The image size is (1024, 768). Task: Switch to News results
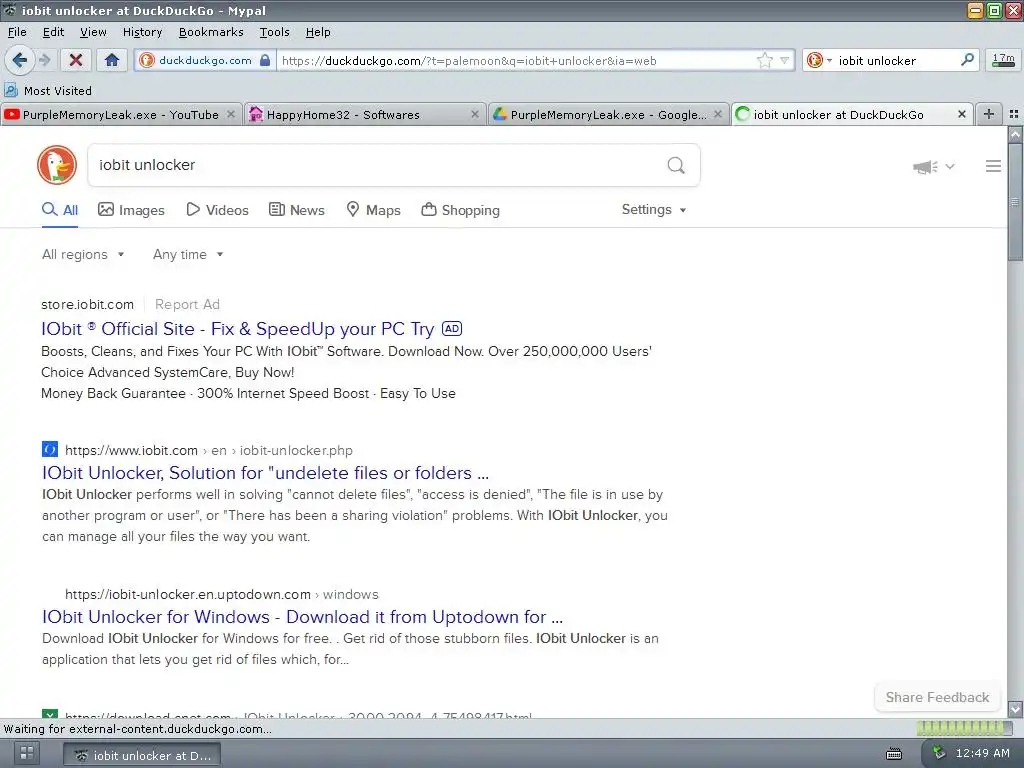pyautogui.click(x=297, y=210)
